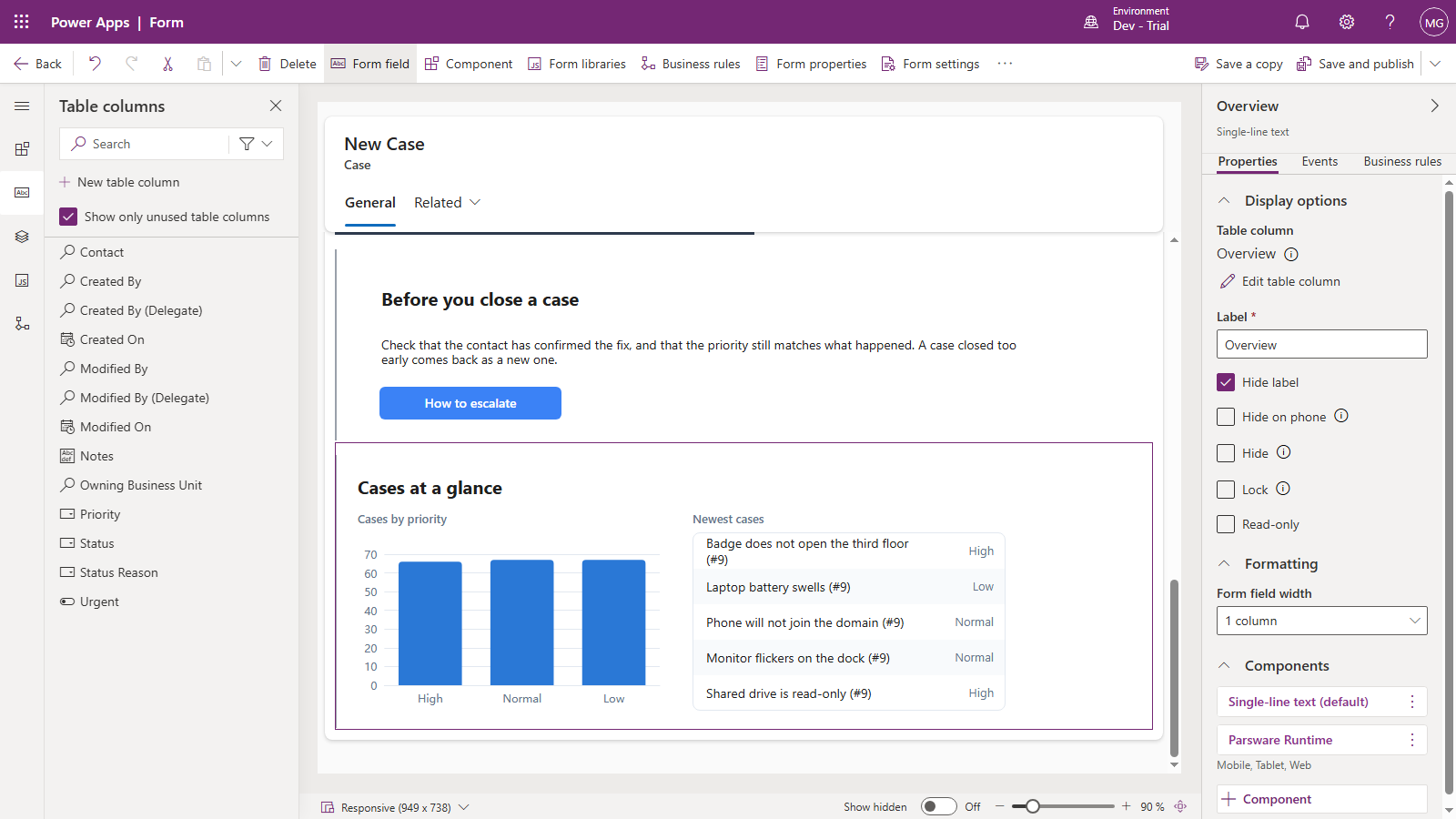Image resolution: width=1456 pixels, height=819 pixels.
Task: Check the Lock checkbox
Action: point(1226,490)
